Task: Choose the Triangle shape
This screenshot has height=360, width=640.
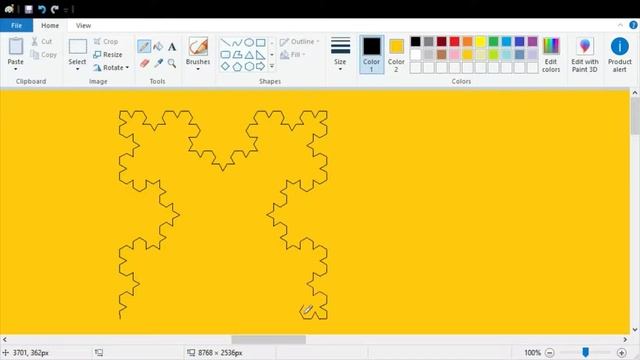Action: (x=249, y=54)
